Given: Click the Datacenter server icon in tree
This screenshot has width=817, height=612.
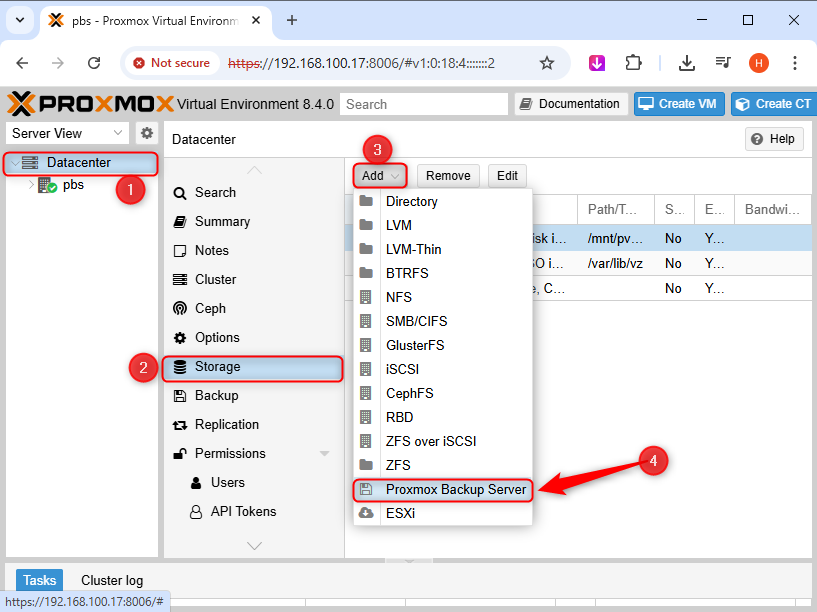Looking at the screenshot, I should [30, 163].
